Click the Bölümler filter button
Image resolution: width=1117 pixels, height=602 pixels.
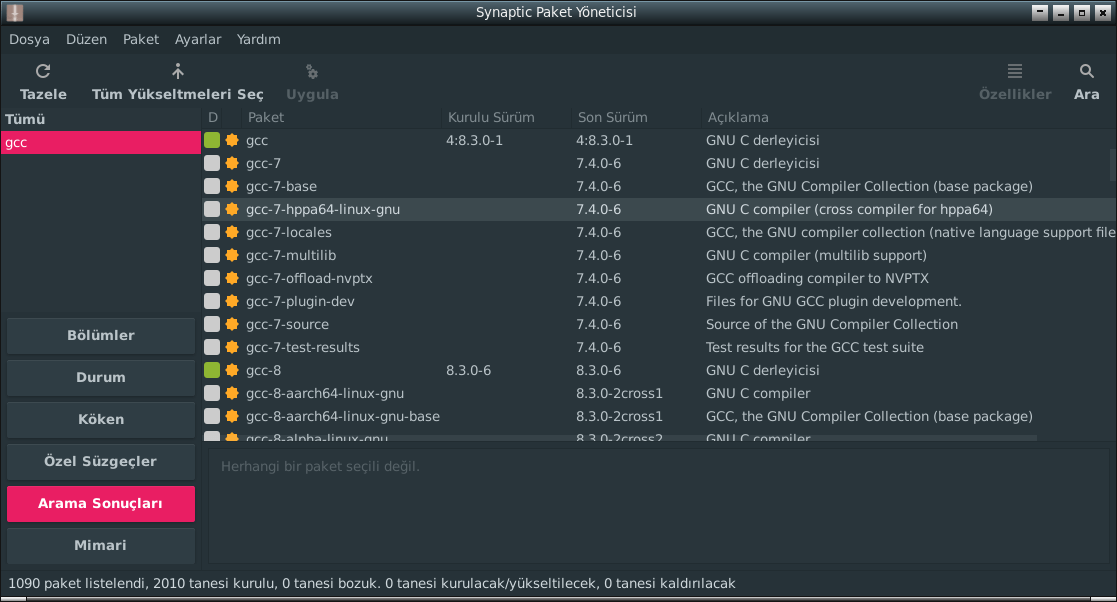[x=101, y=336]
